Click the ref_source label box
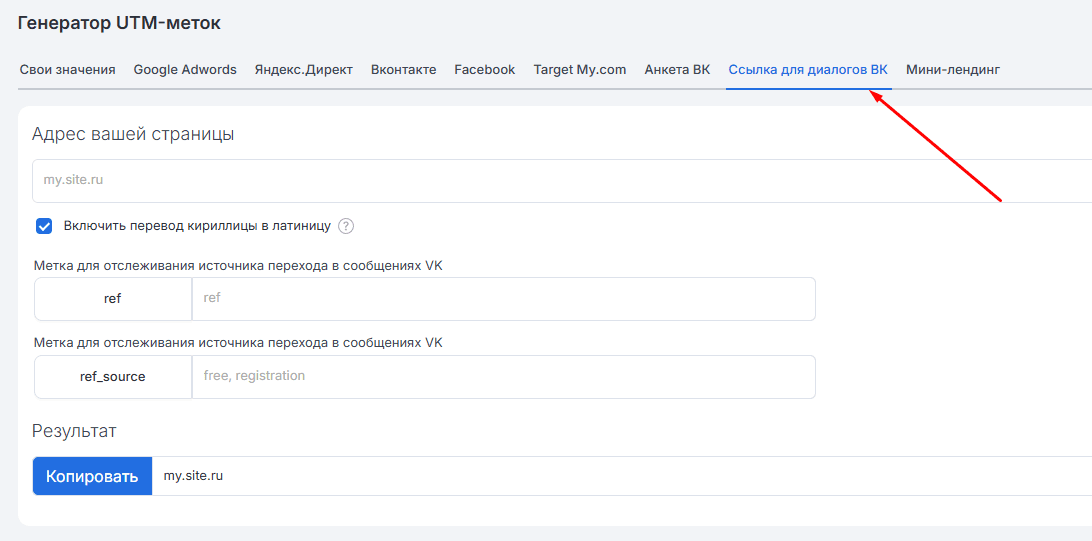Screen dimensions: 1092x541 pos(113,377)
